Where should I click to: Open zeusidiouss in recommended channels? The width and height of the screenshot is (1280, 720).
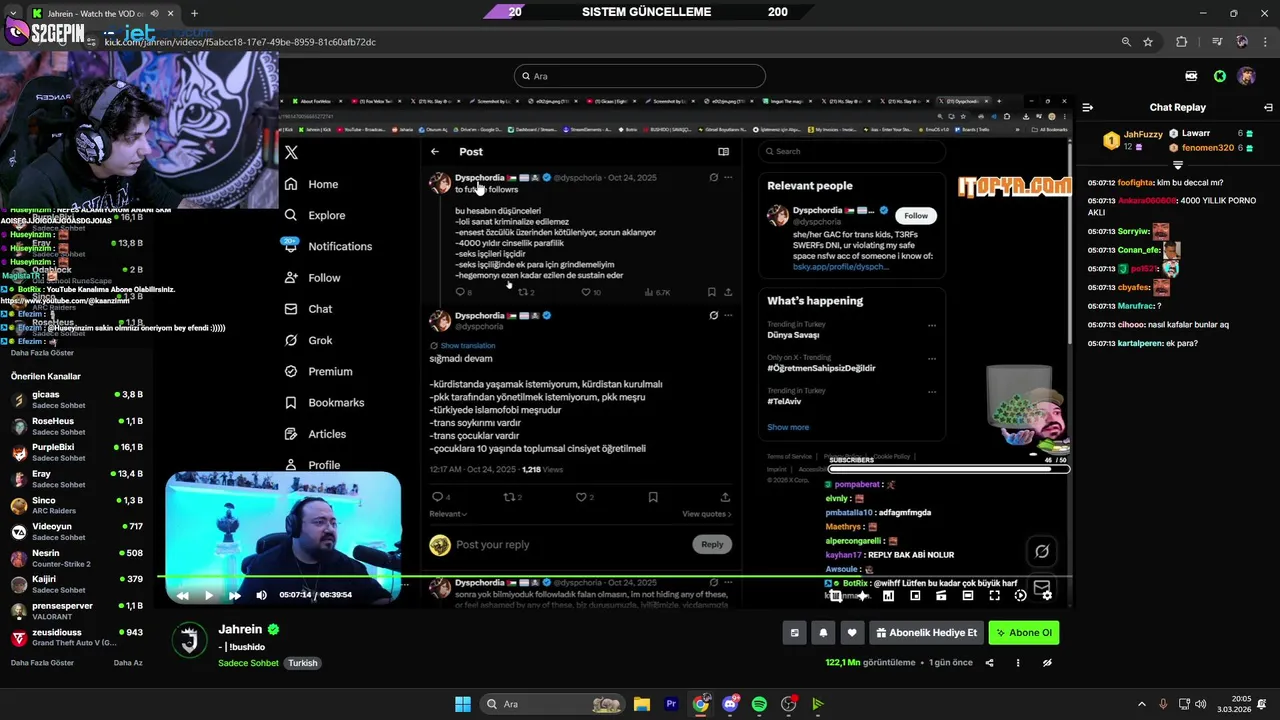(x=77, y=637)
